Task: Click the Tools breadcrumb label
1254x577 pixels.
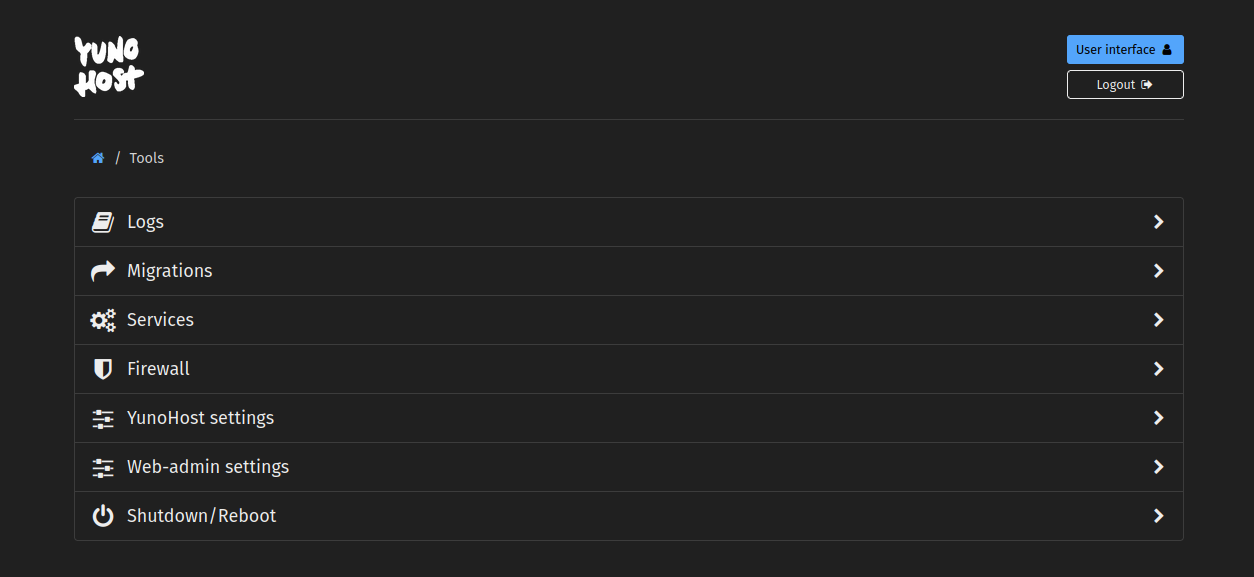Action: (x=146, y=158)
